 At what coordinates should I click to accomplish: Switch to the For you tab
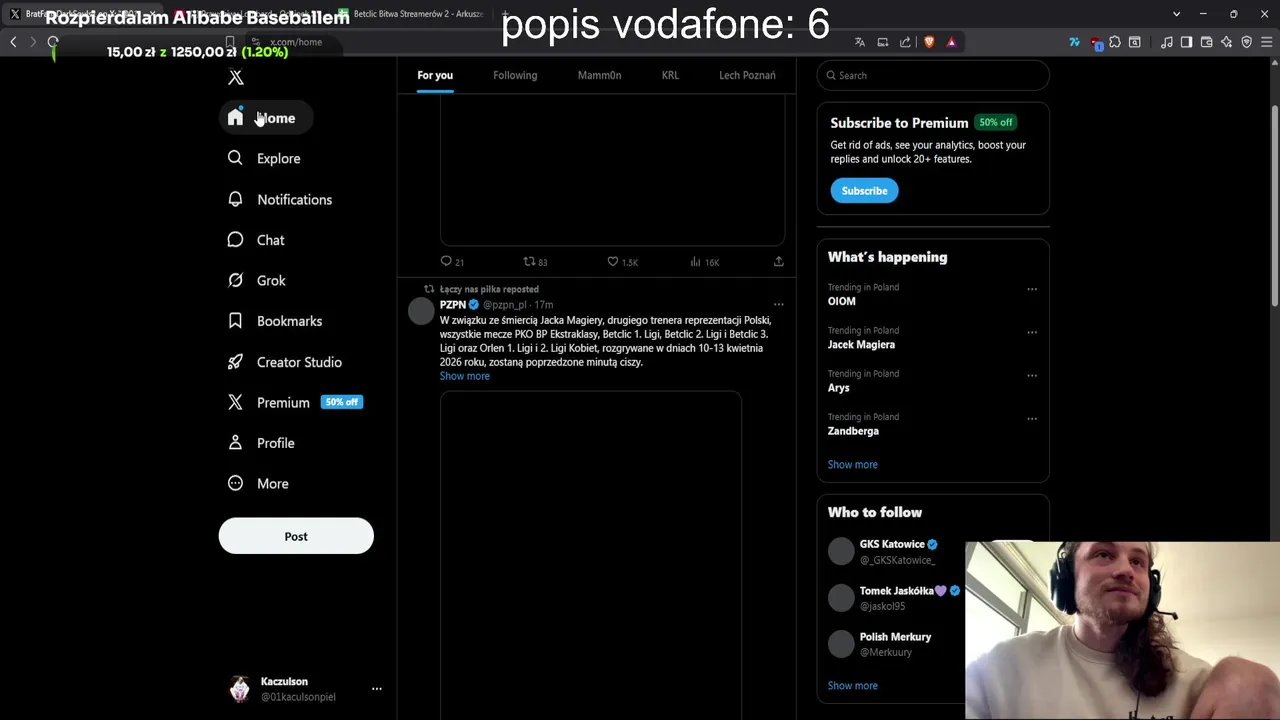tap(435, 75)
